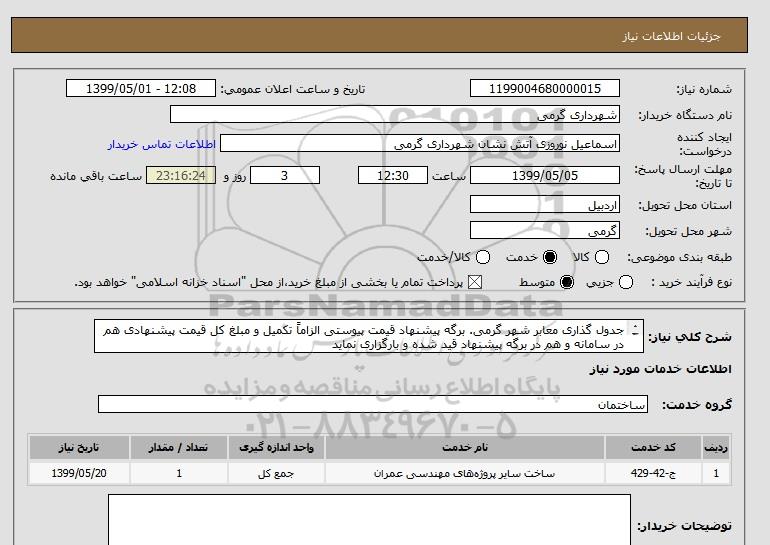Click unit cell جمع کل

click(x=276, y=473)
